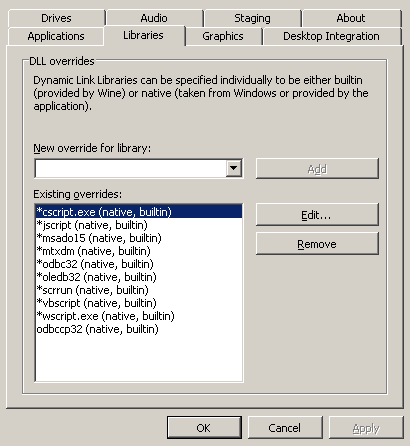This screenshot has width=410, height=446.
Task: Pick *vbscript from the overrides list
Action: pyautogui.click(x=139, y=303)
